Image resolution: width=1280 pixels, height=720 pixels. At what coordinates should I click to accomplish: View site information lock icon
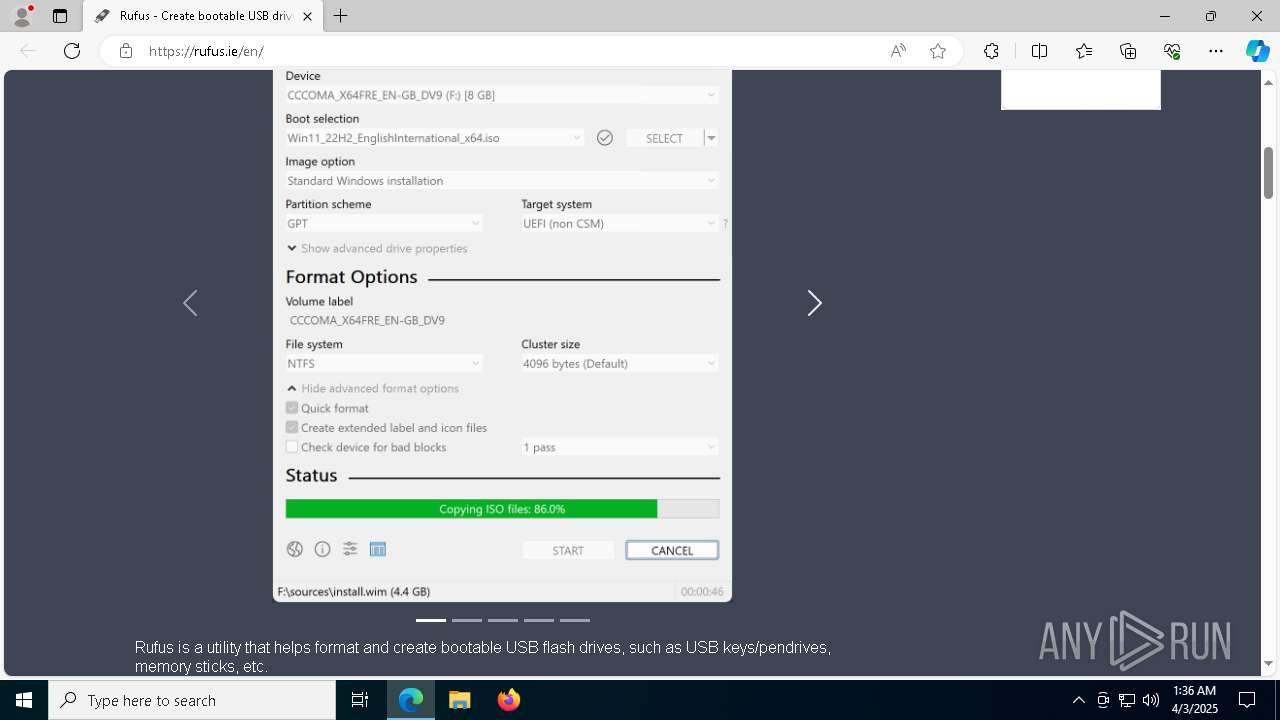click(126, 51)
